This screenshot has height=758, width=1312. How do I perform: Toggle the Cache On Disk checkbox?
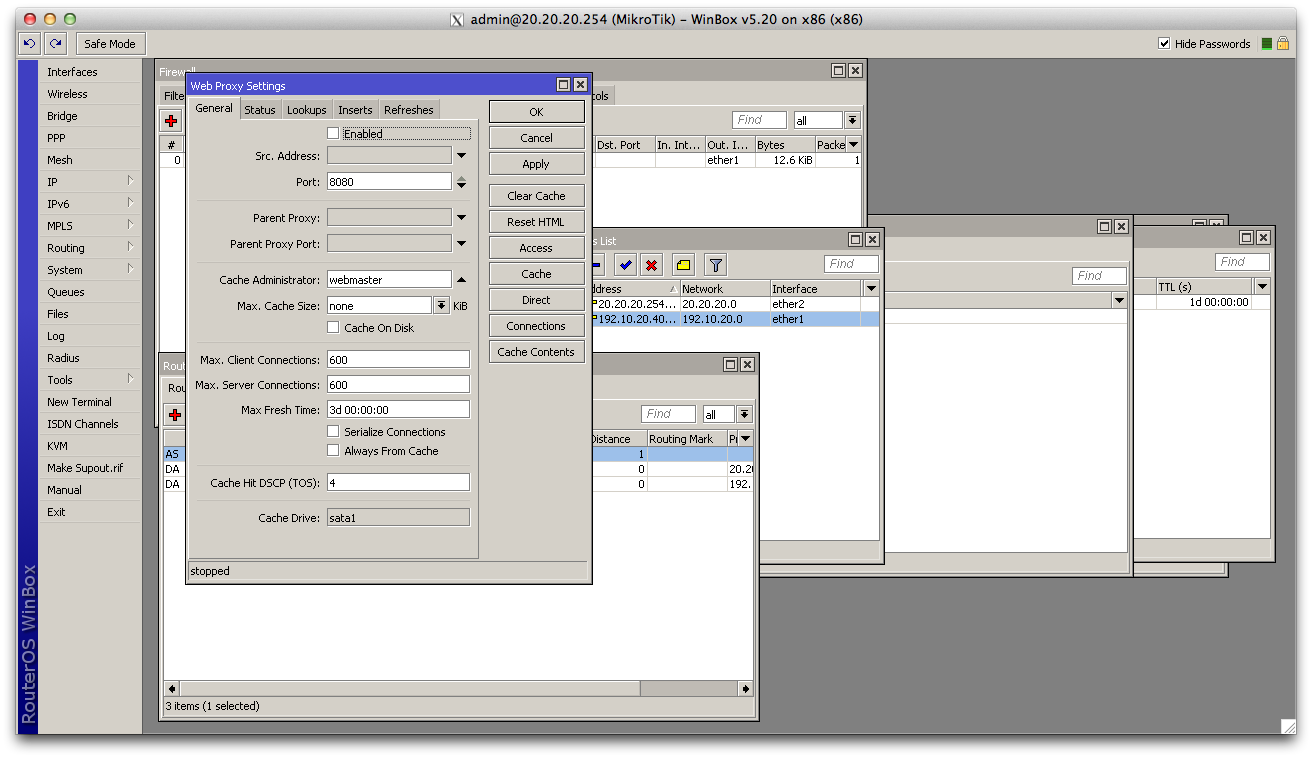click(334, 328)
